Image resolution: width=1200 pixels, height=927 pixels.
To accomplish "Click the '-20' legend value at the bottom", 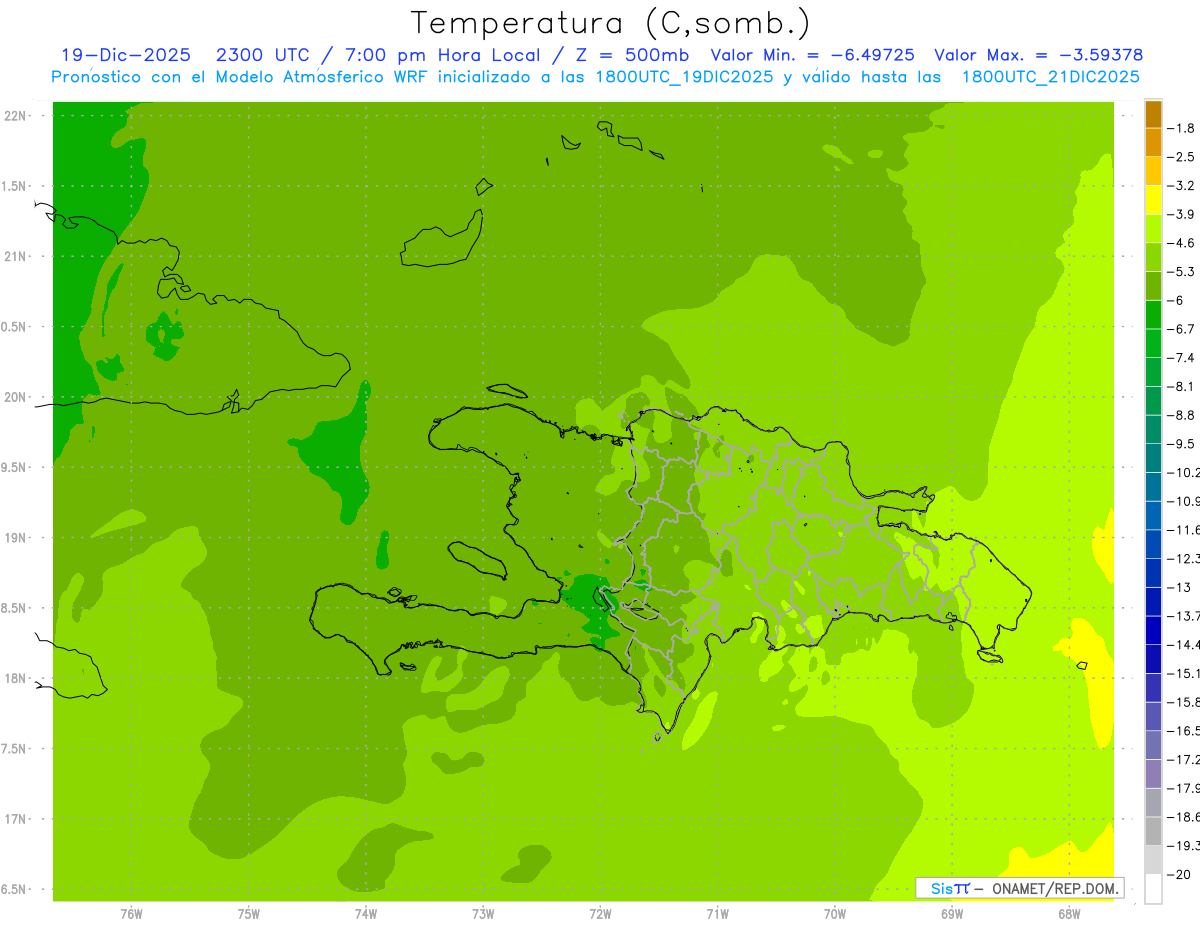I will point(1179,874).
